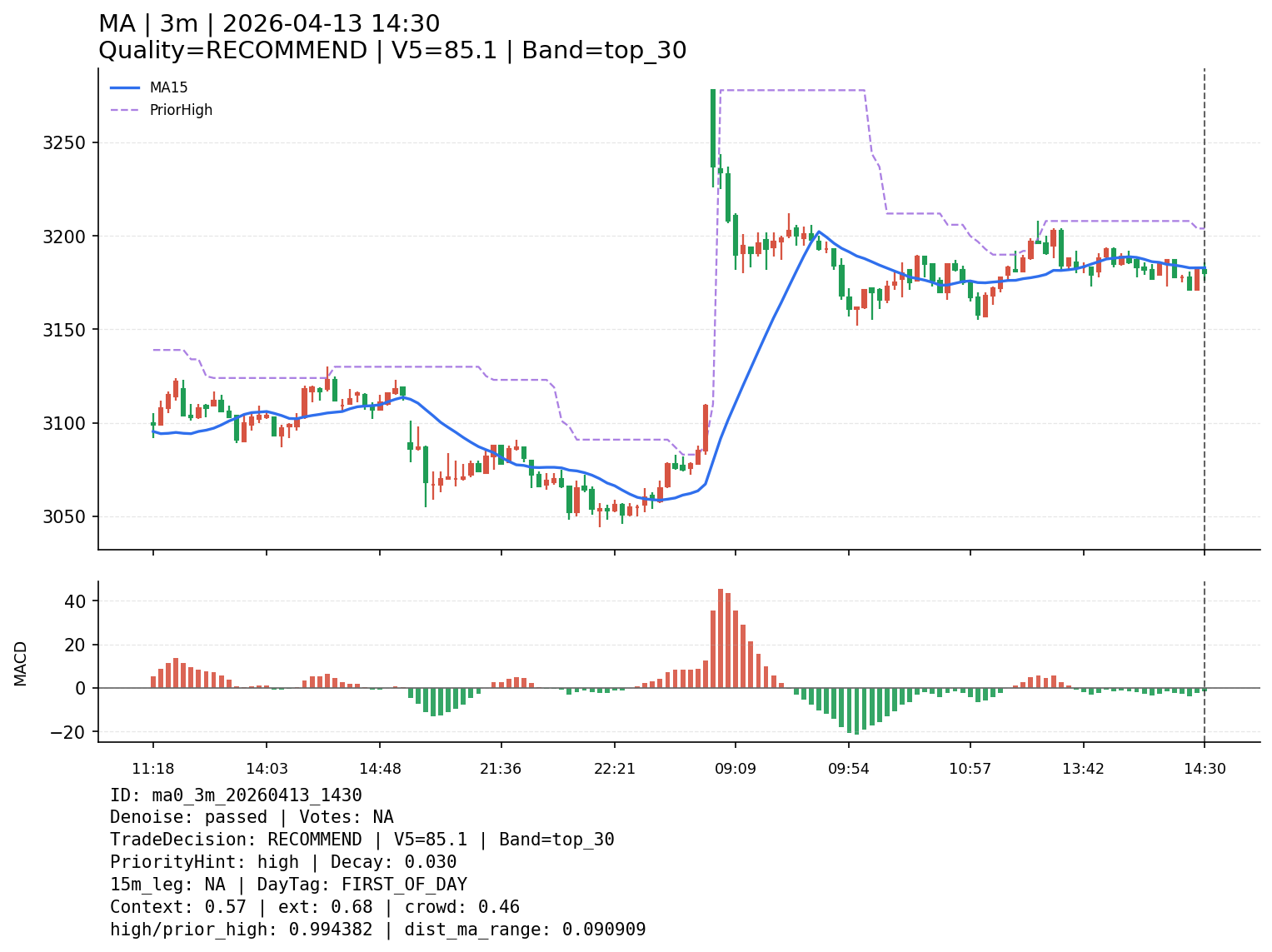Viewport: 1272px width, 952px height.
Task: Click the 3050 price axis label
Action: pos(65,516)
